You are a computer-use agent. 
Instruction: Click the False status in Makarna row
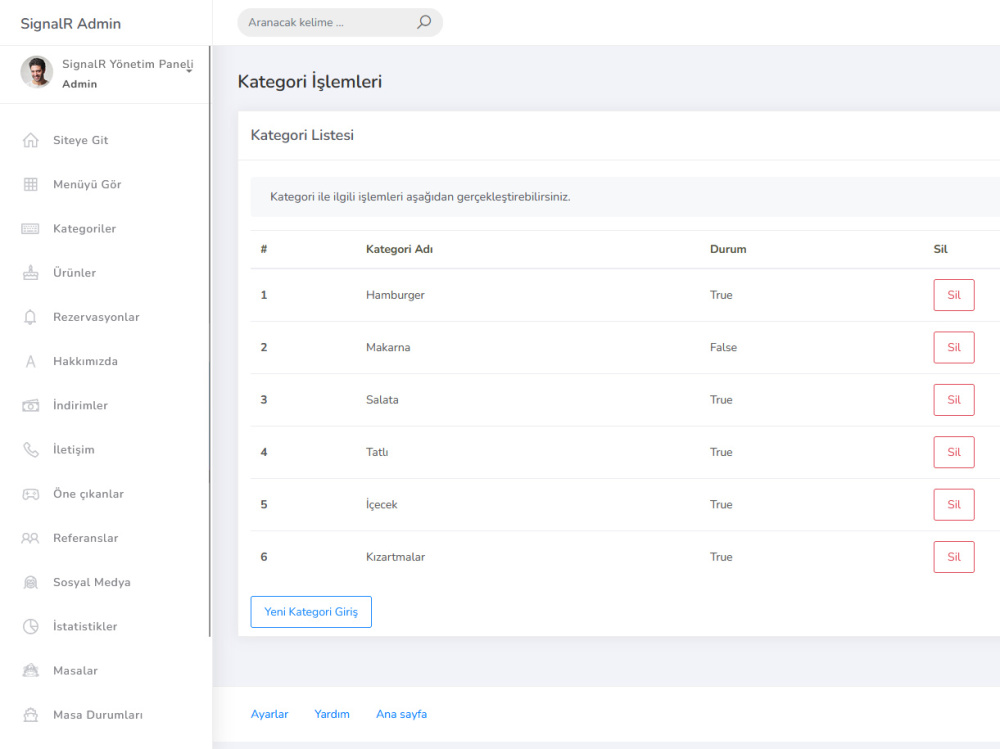point(723,347)
